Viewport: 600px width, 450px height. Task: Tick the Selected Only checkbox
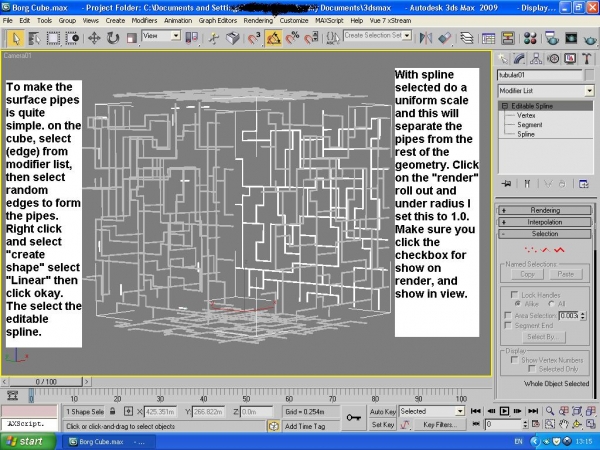coord(532,369)
